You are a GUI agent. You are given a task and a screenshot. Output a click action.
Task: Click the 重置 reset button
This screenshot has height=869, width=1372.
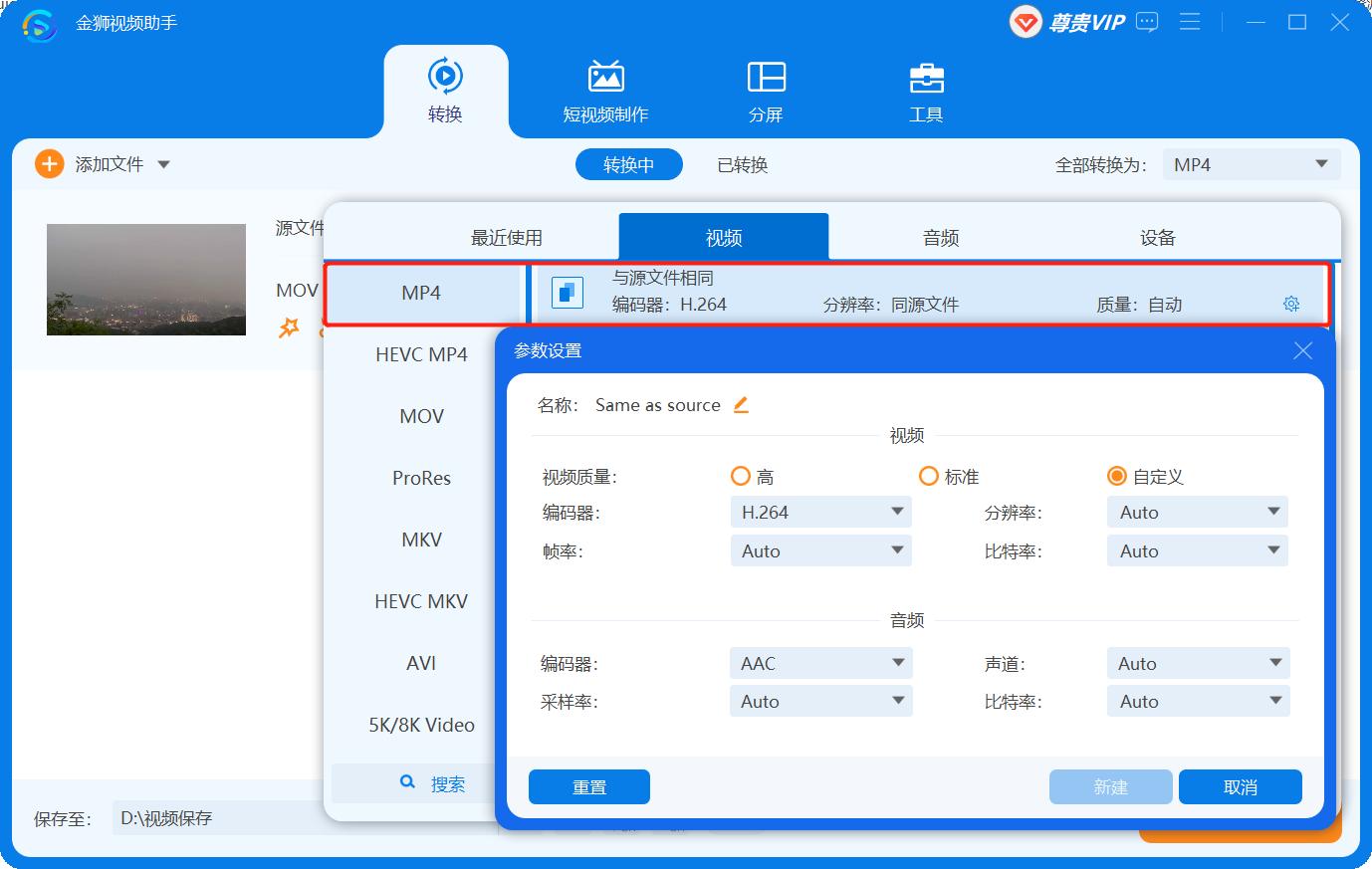588,787
